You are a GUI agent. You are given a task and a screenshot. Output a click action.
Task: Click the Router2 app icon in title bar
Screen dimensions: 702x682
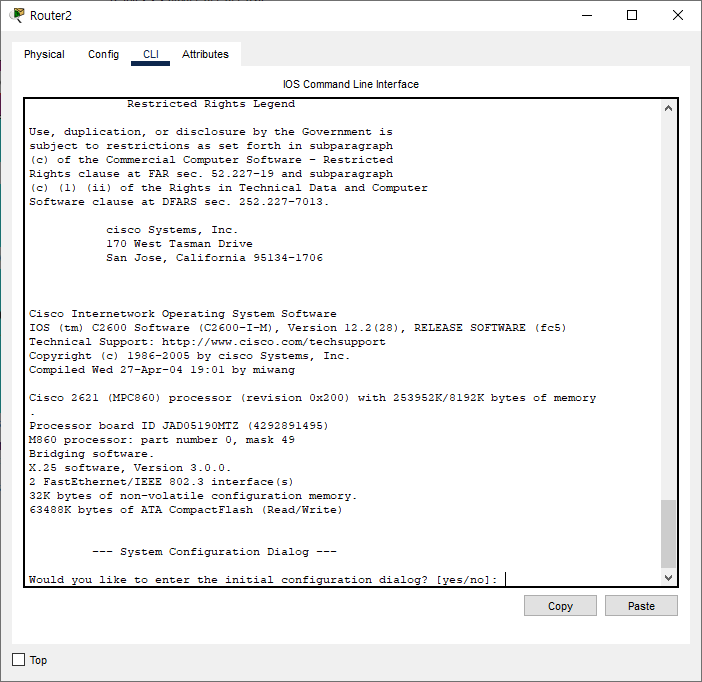(x=17, y=15)
